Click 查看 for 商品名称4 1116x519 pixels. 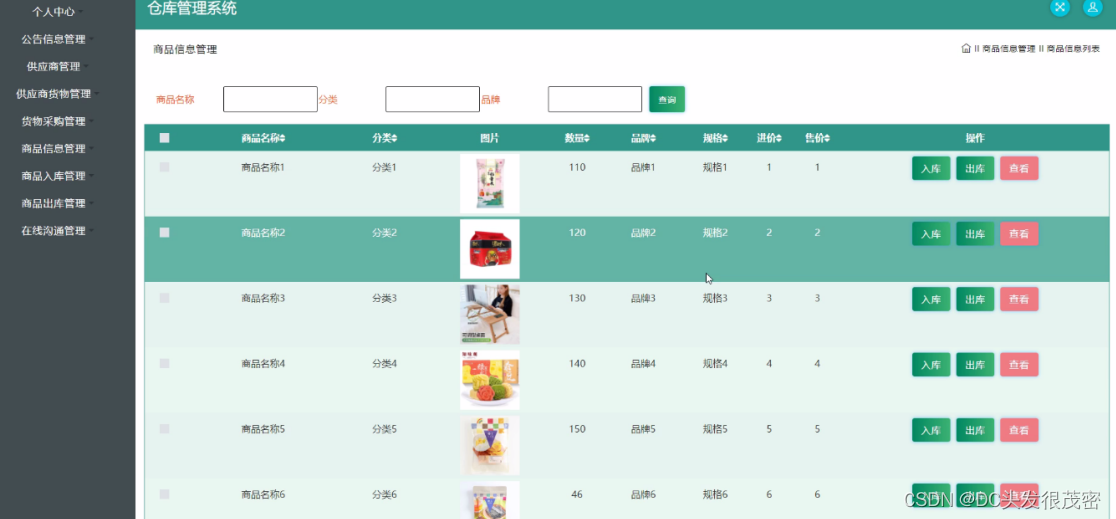1019,365
